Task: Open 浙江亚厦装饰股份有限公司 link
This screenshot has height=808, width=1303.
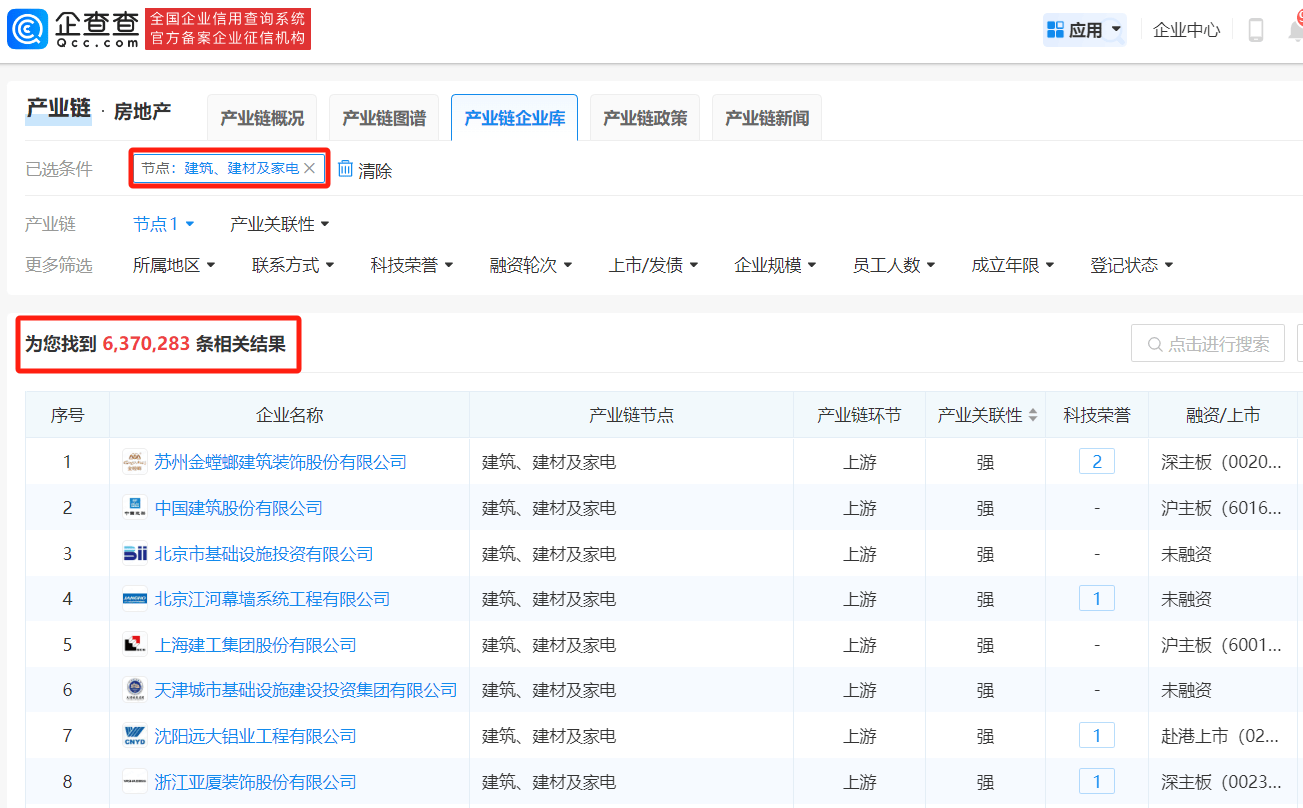Action: (256, 782)
